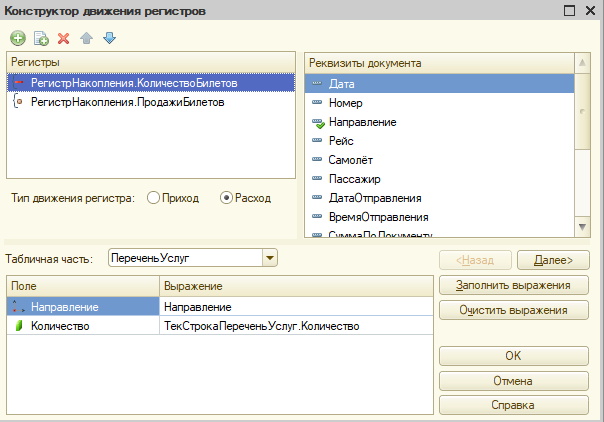Click the icon next to Рейс

click(x=317, y=140)
